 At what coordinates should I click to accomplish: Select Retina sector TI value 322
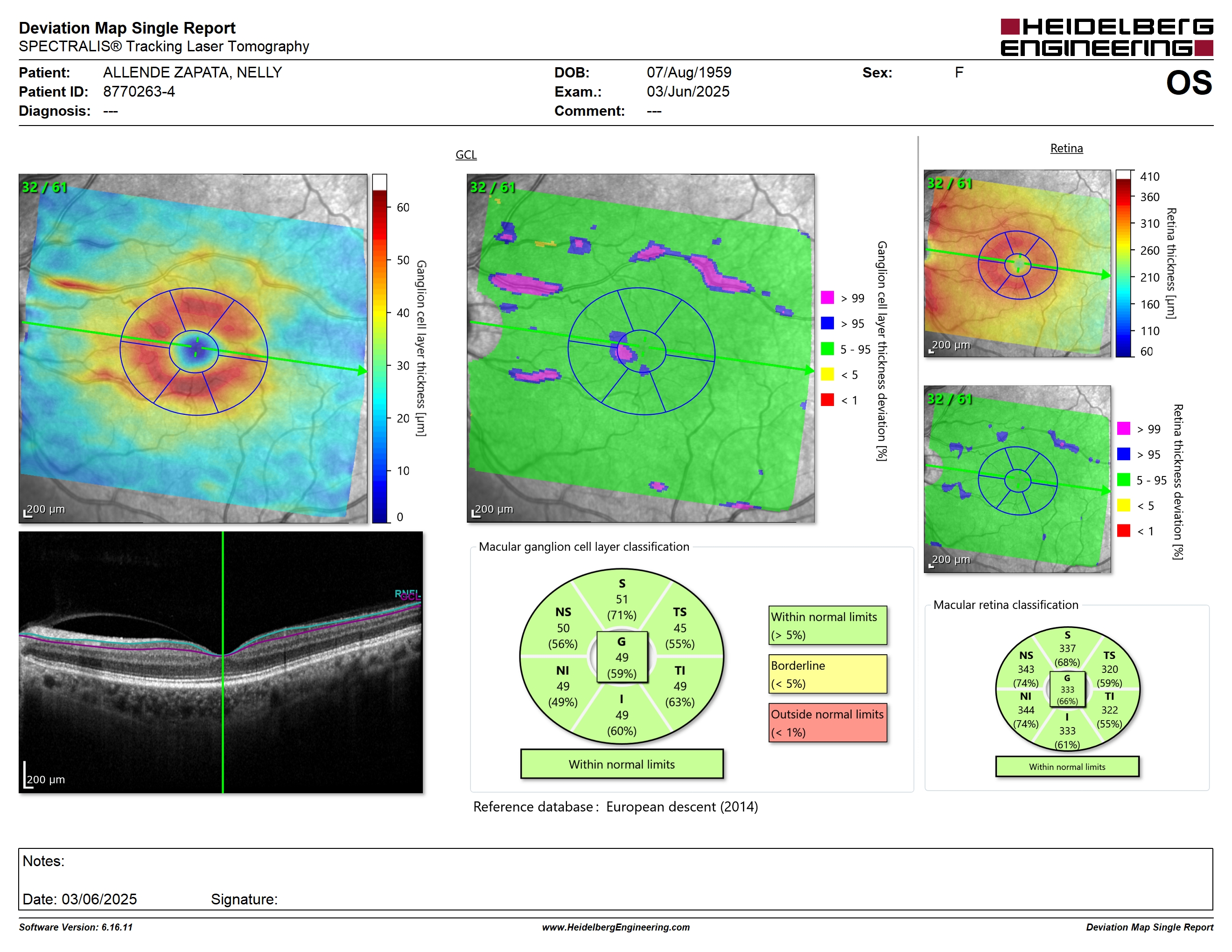tap(1109, 710)
